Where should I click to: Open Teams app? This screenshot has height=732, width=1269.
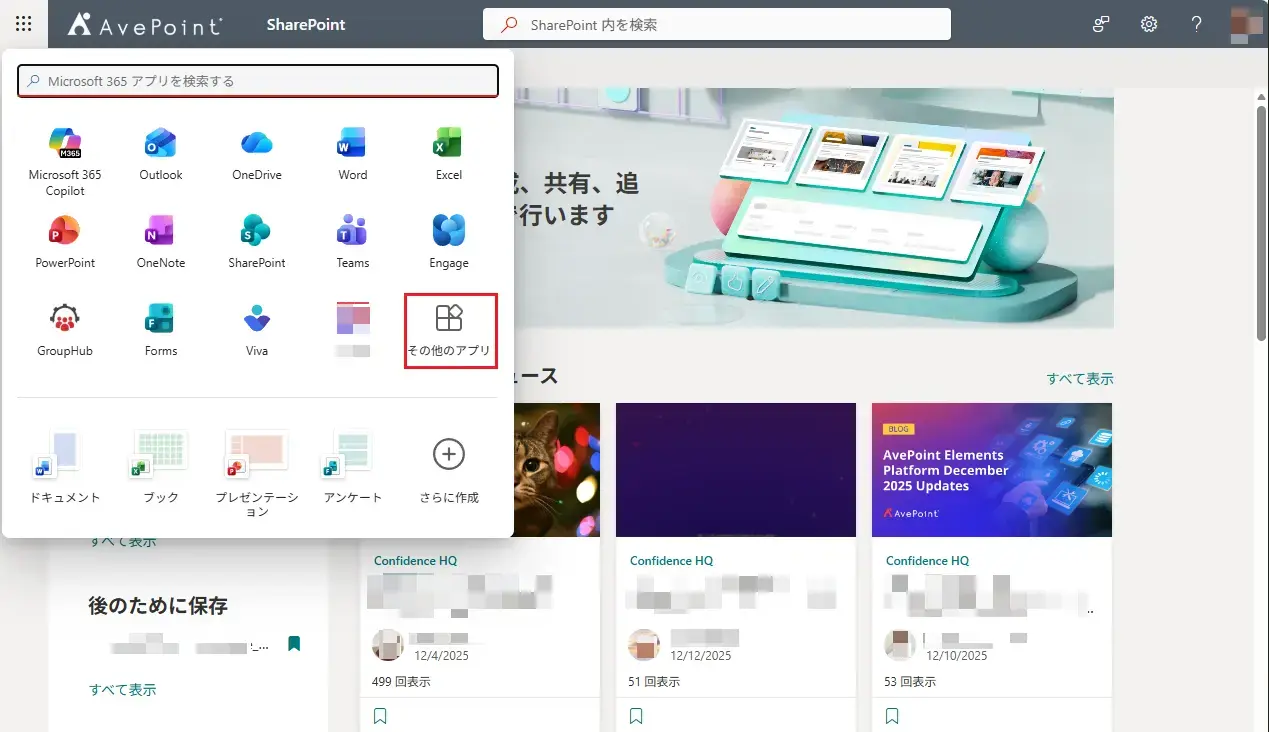[353, 242]
